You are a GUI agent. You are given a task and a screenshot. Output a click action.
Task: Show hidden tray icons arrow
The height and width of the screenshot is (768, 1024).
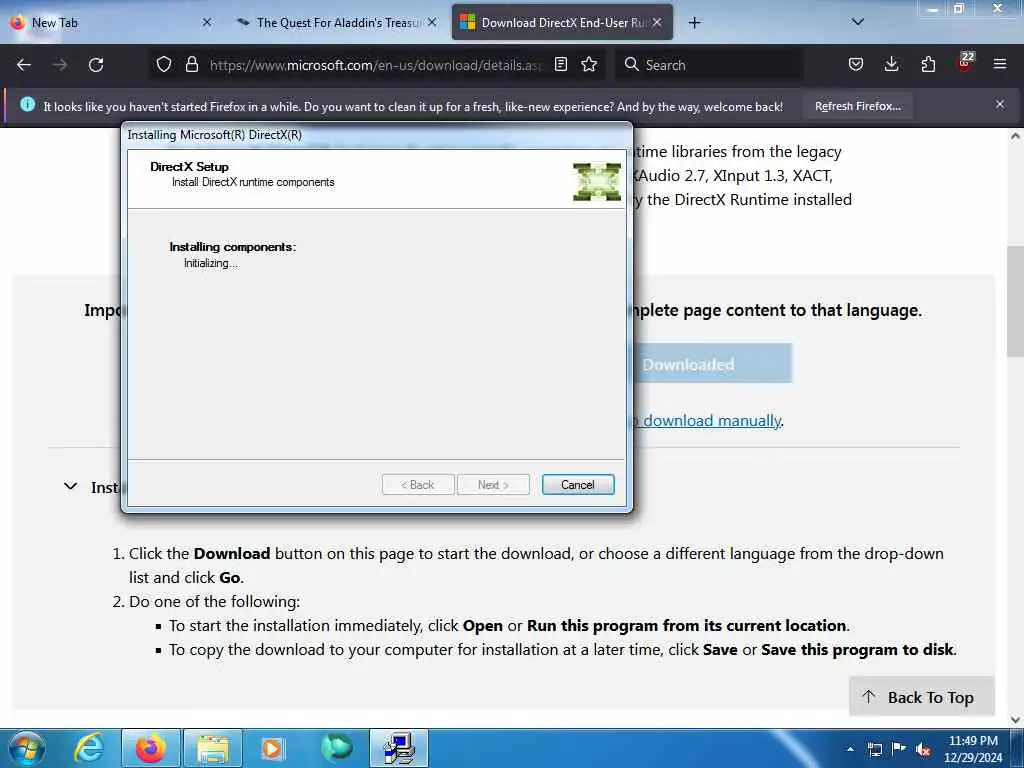click(x=850, y=749)
